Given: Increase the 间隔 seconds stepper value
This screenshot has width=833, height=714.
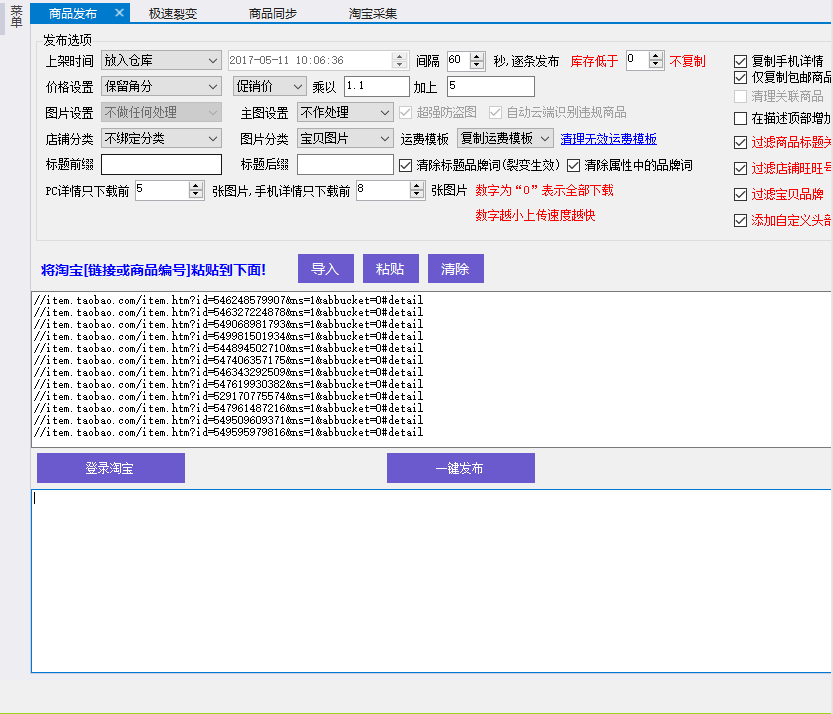Looking at the screenshot, I should [x=477, y=56].
